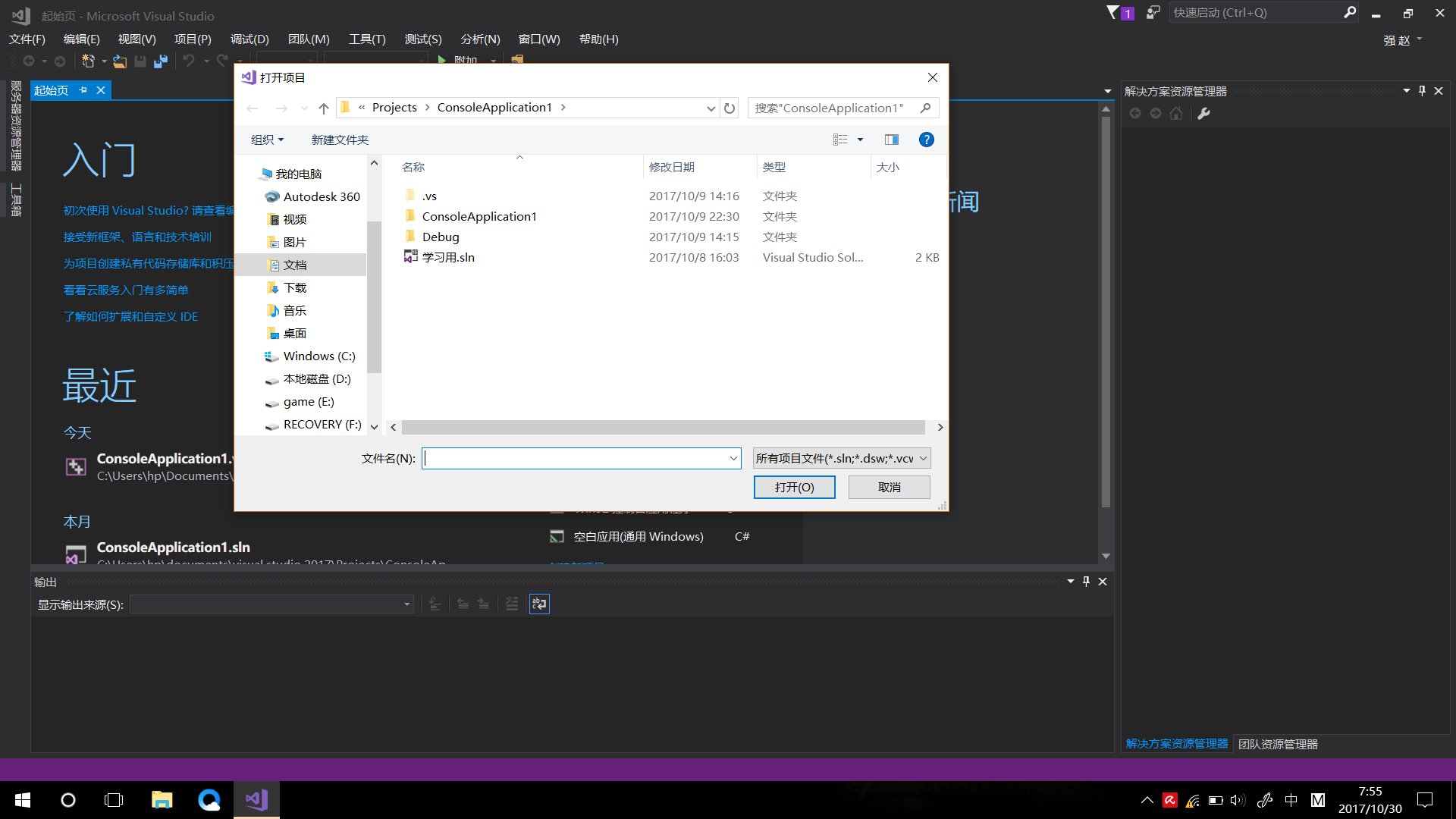
Task: Click the notifications flag icon in title bar
Action: coord(1113,13)
